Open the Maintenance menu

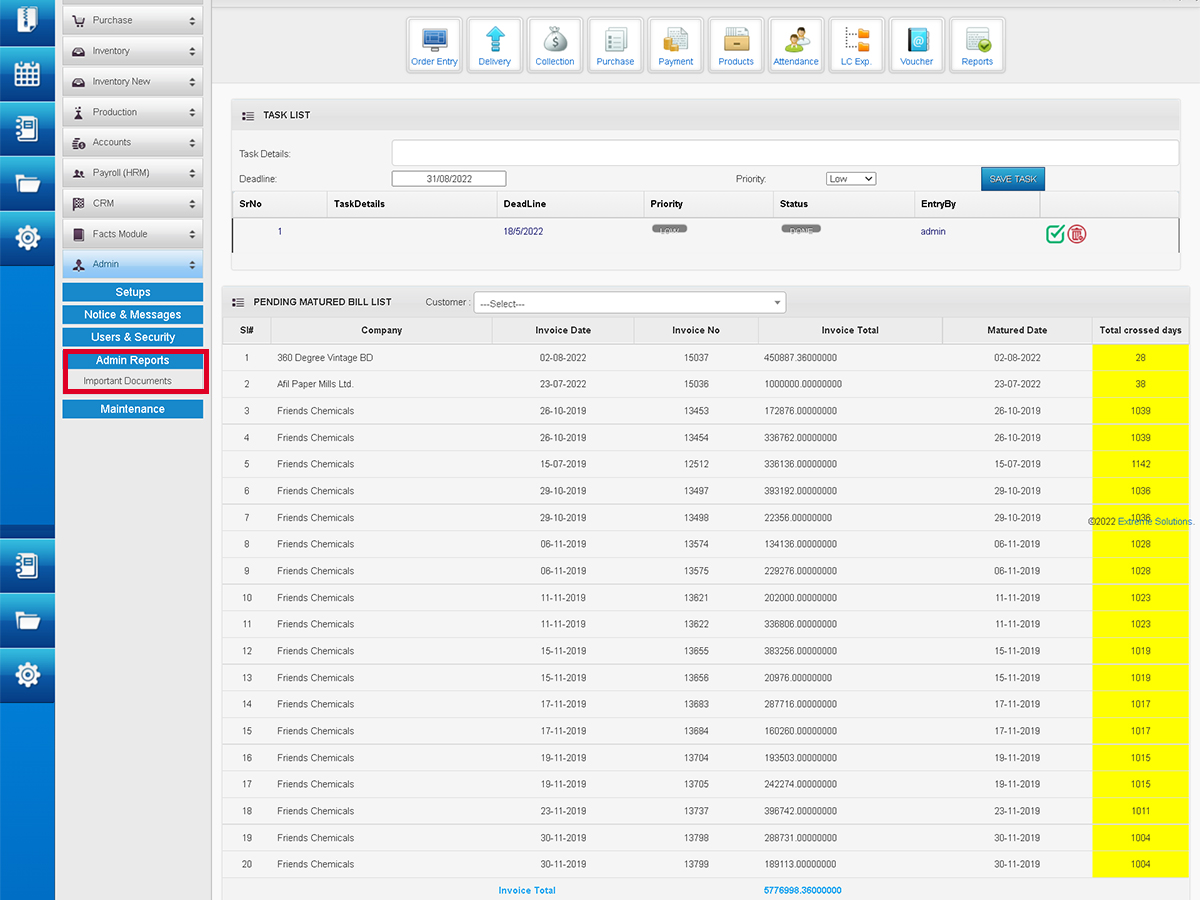click(133, 409)
